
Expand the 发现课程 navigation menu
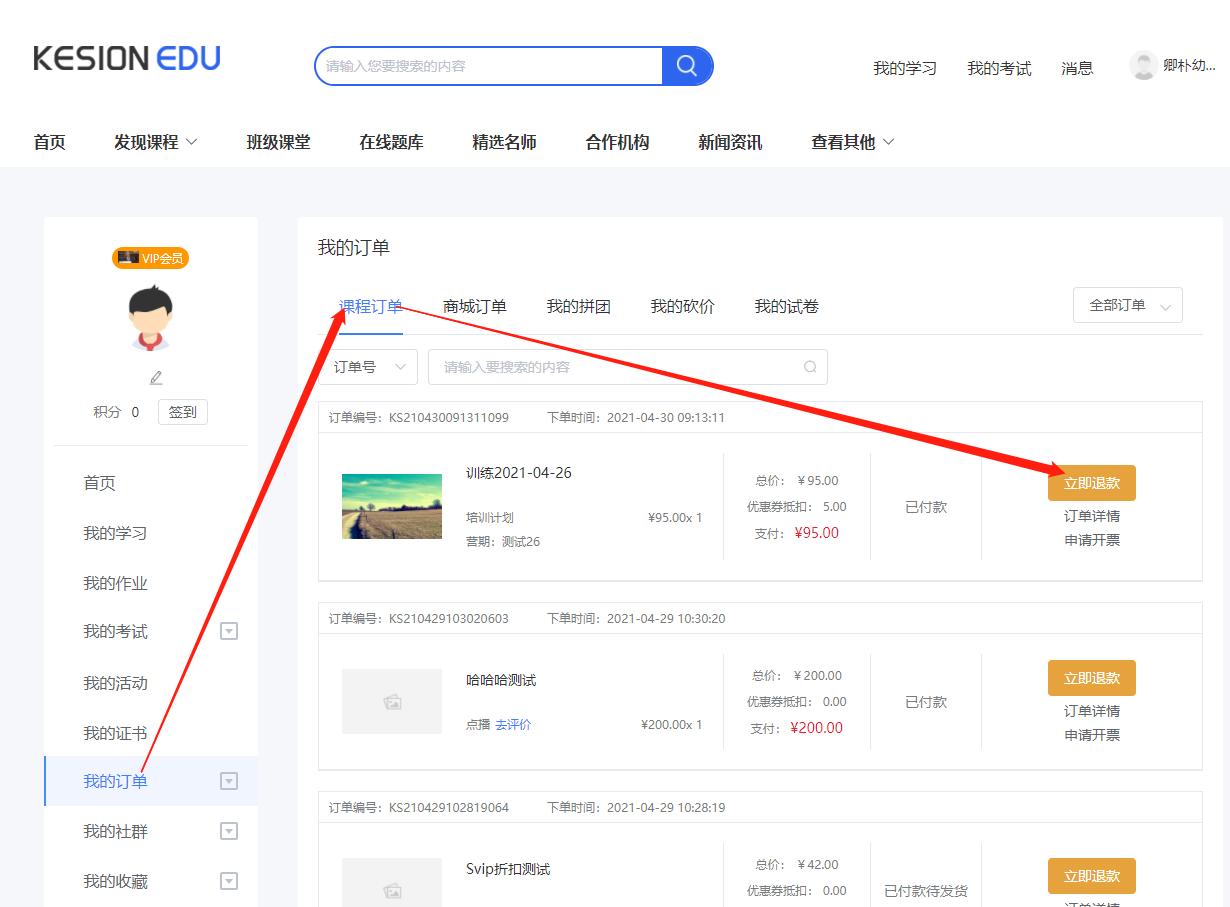pos(156,142)
